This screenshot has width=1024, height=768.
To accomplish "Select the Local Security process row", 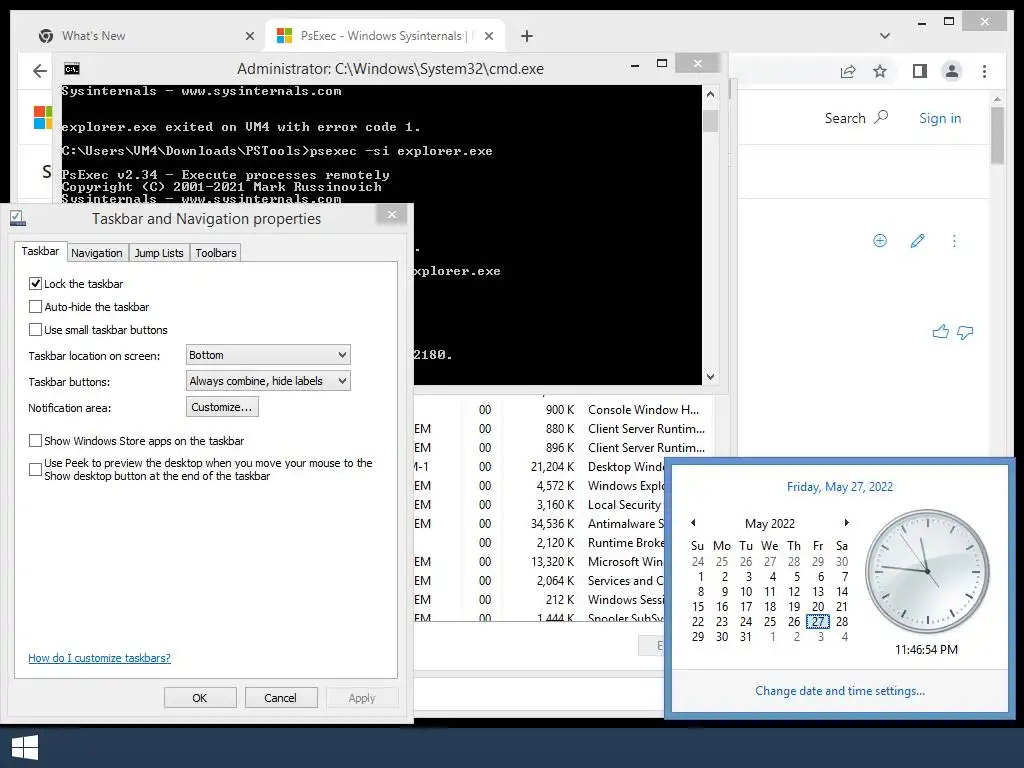I will 539,504.
